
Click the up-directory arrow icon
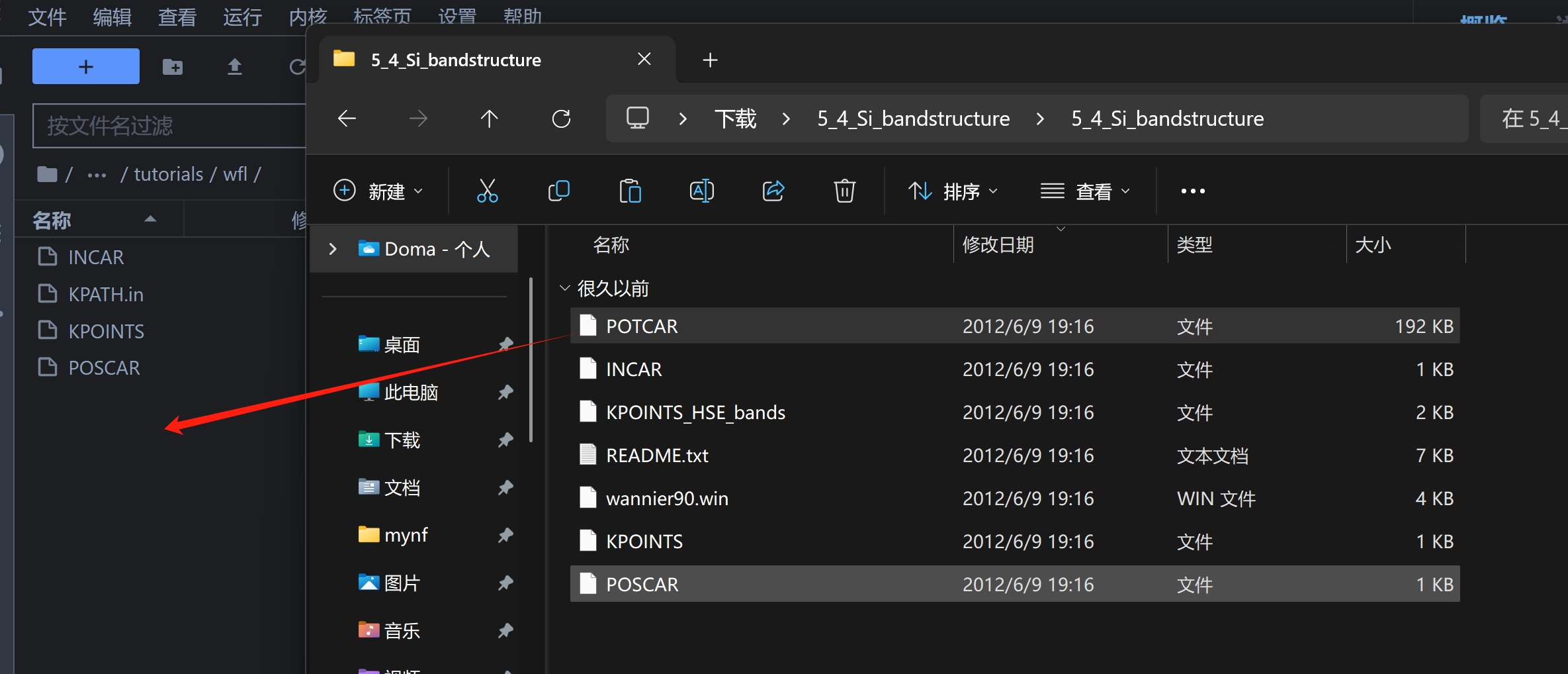click(x=489, y=119)
